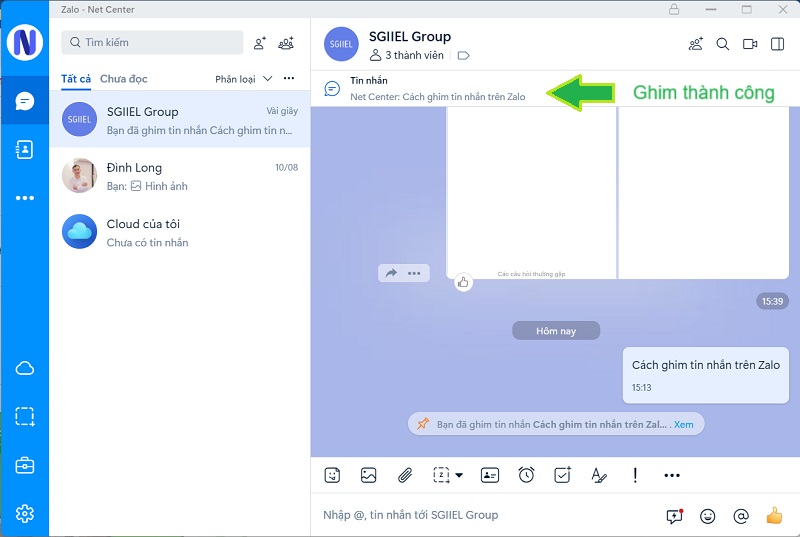The image size is (800, 537).
Task: Open the Messages tab in sidebar
Action: tap(24, 100)
